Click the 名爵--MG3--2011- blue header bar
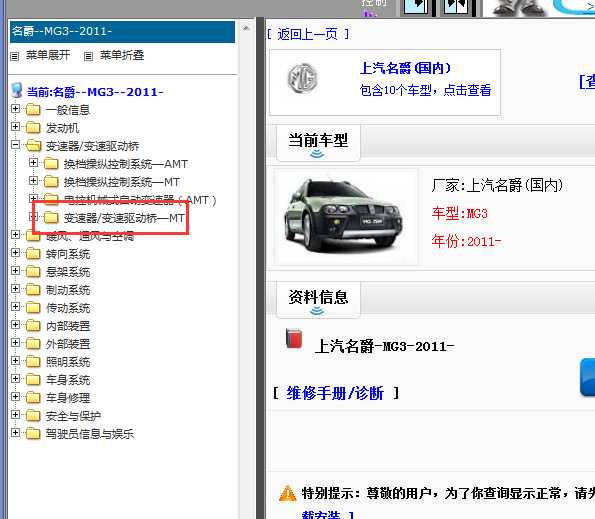Viewport: 595px width, 519px height. (x=122, y=31)
